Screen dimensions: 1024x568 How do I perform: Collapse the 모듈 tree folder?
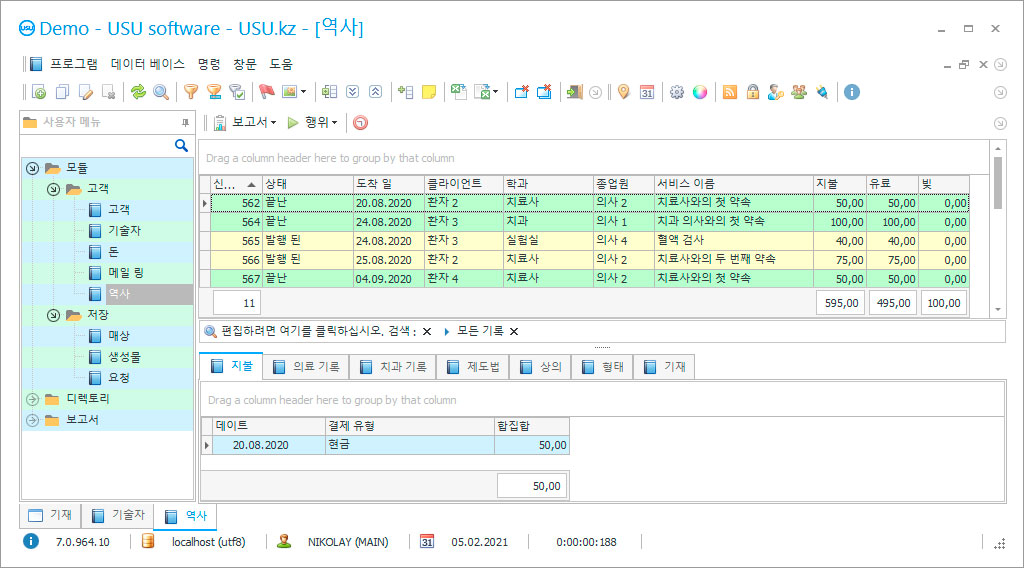click(32, 168)
